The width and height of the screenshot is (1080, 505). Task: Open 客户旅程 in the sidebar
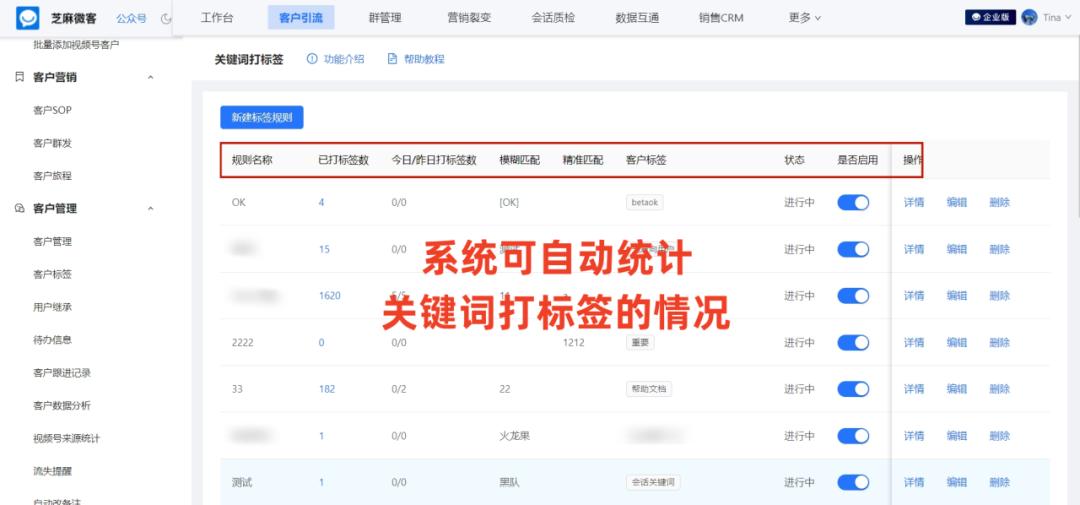(52, 176)
